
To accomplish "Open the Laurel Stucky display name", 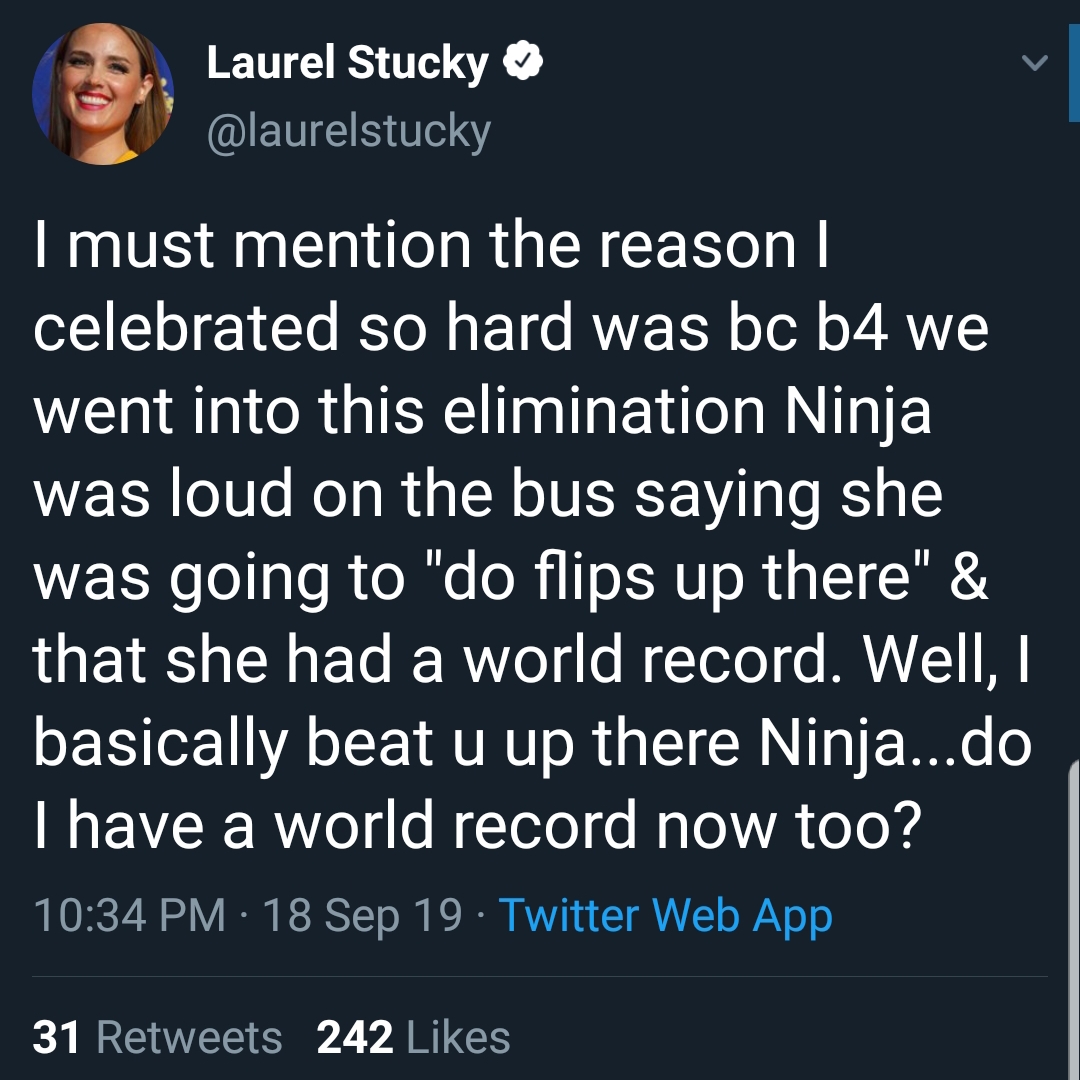I will tap(347, 62).
